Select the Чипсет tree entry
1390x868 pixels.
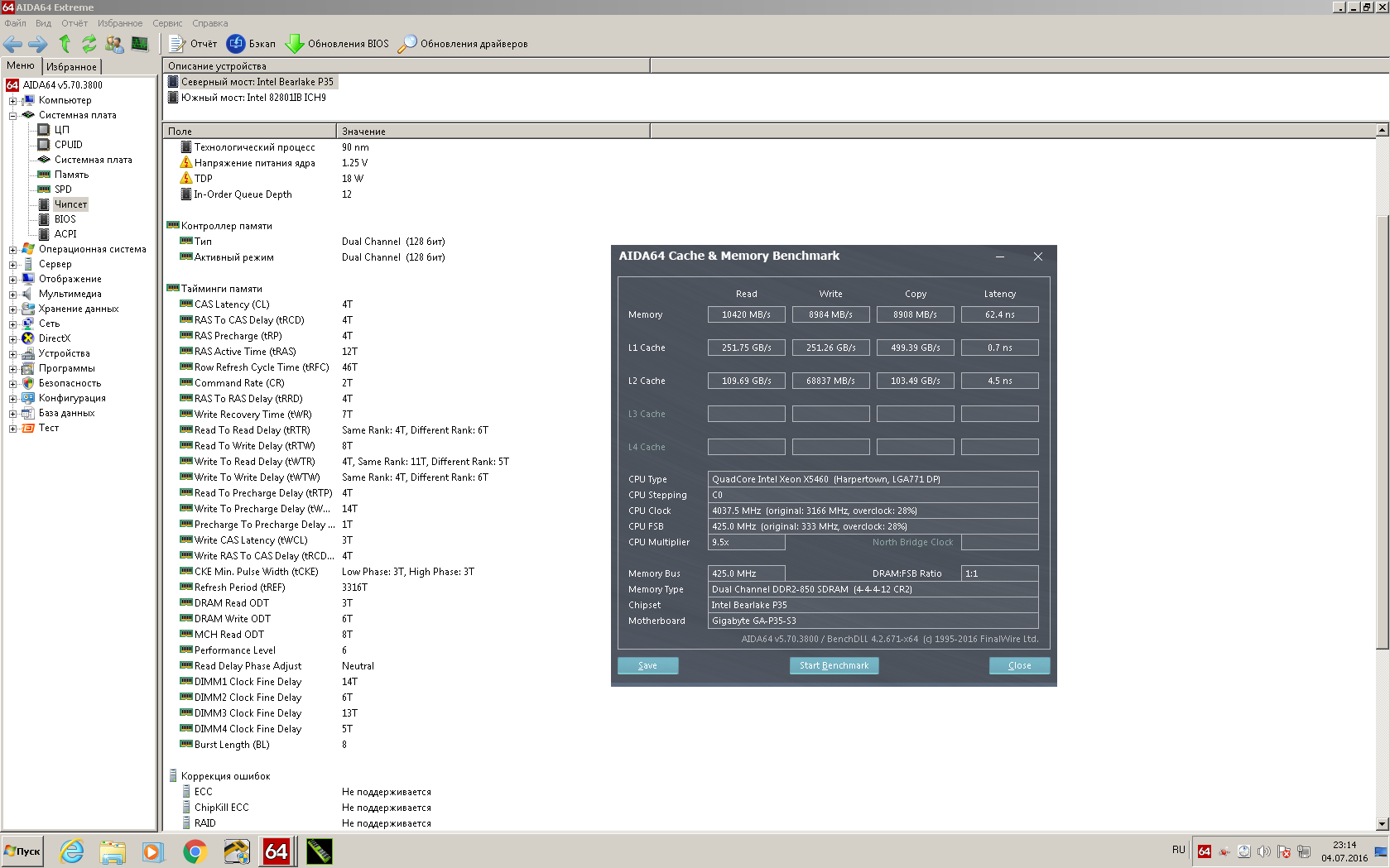tap(70, 204)
